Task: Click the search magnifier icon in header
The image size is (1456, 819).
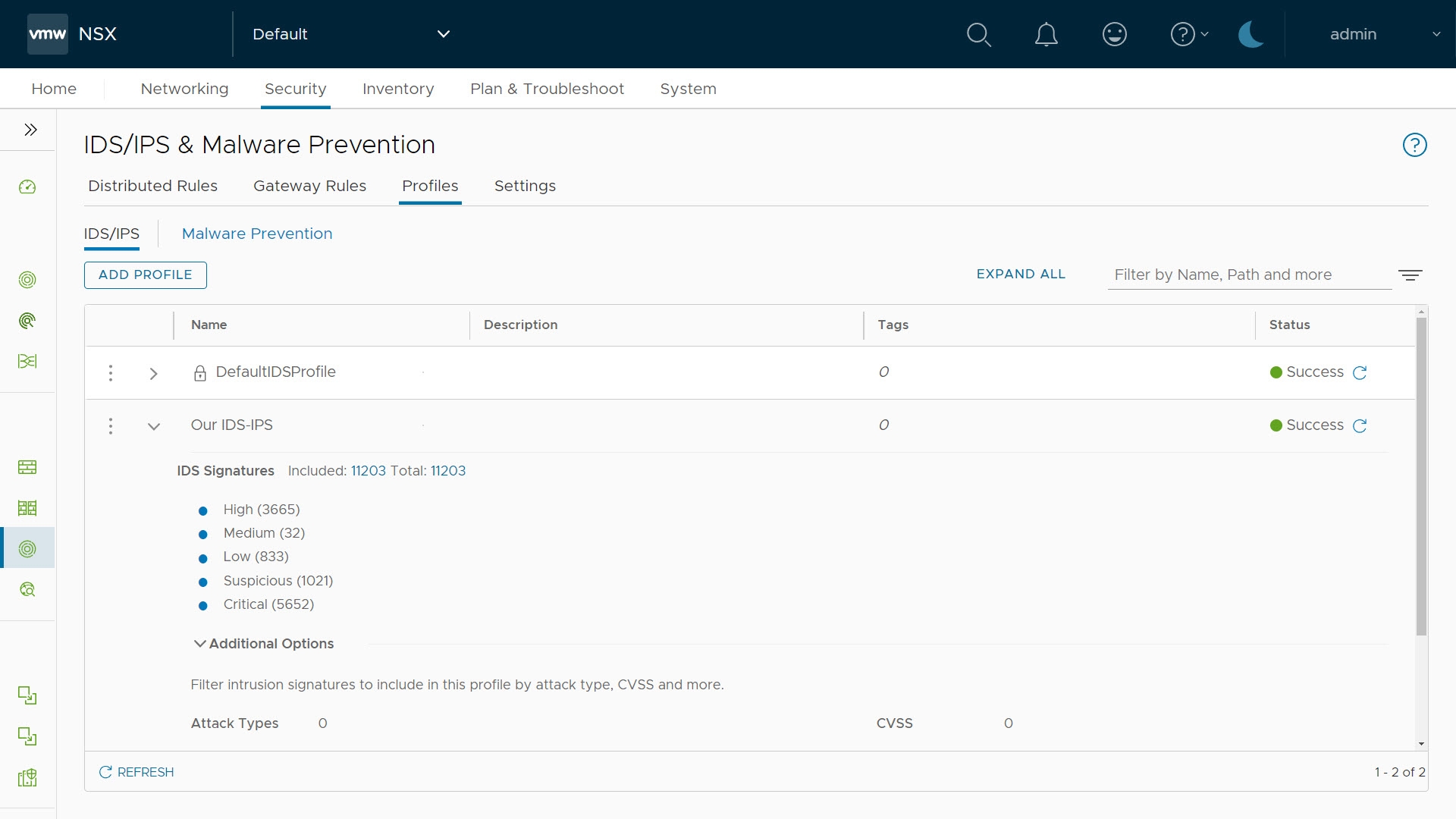Action: click(x=978, y=35)
